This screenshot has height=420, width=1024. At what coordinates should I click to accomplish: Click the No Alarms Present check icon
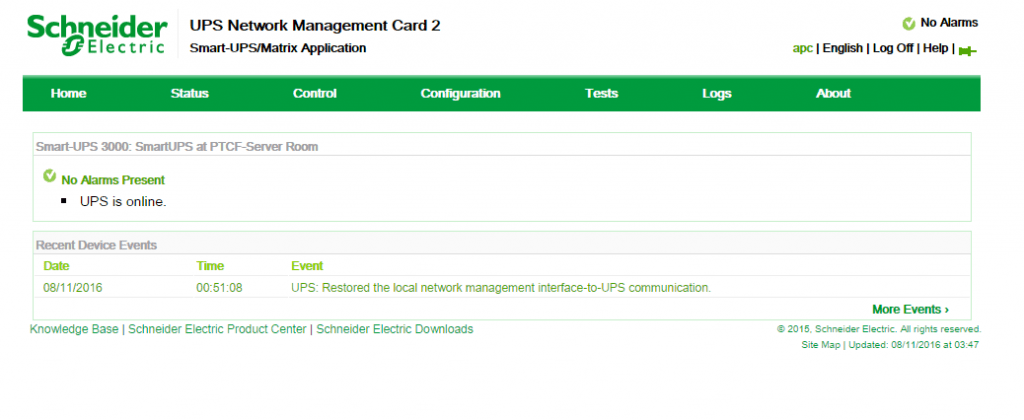49,177
